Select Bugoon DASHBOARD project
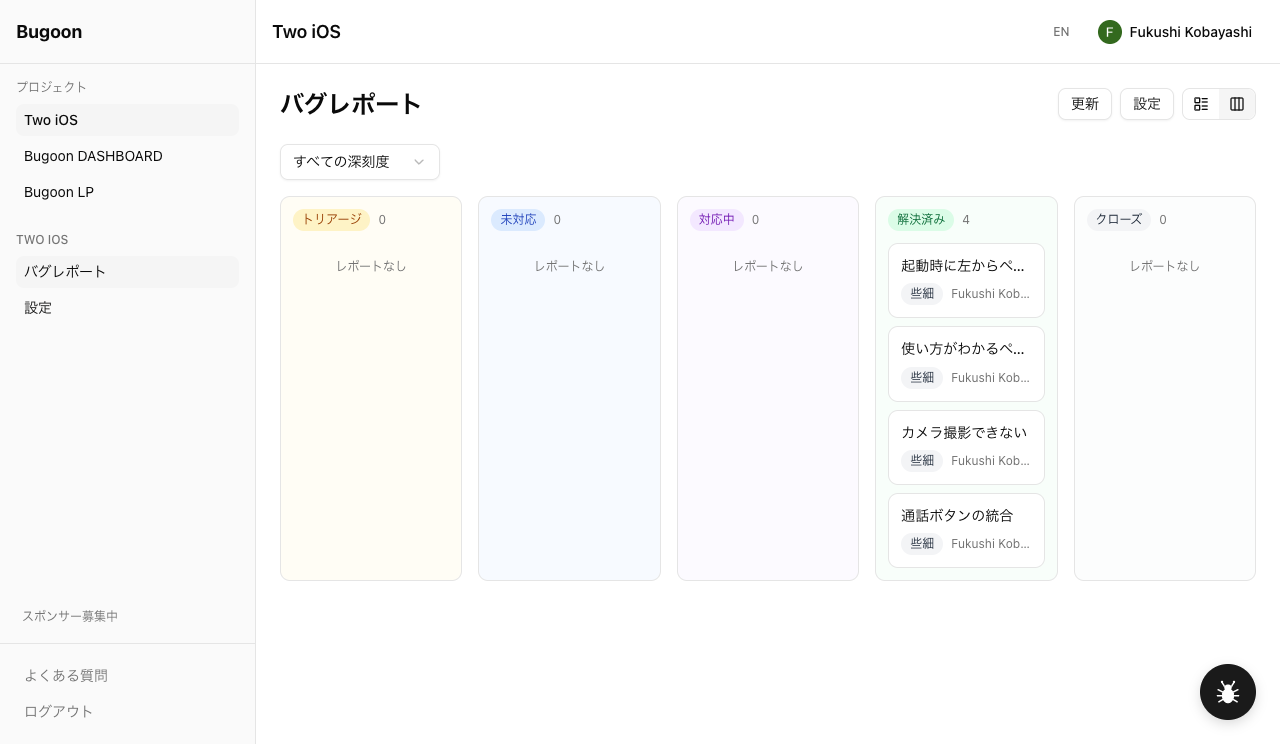The image size is (1280, 744). pos(127,156)
